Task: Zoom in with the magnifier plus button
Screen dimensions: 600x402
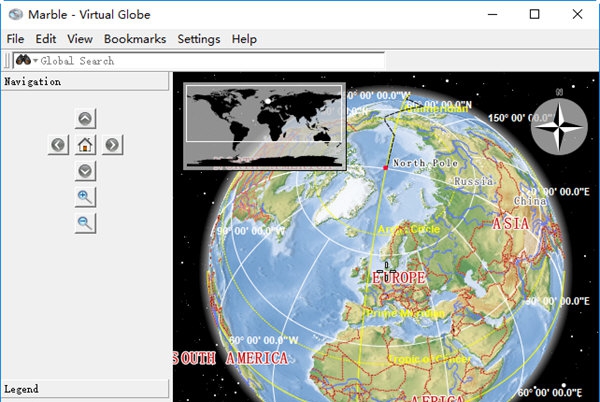Action: [x=85, y=197]
